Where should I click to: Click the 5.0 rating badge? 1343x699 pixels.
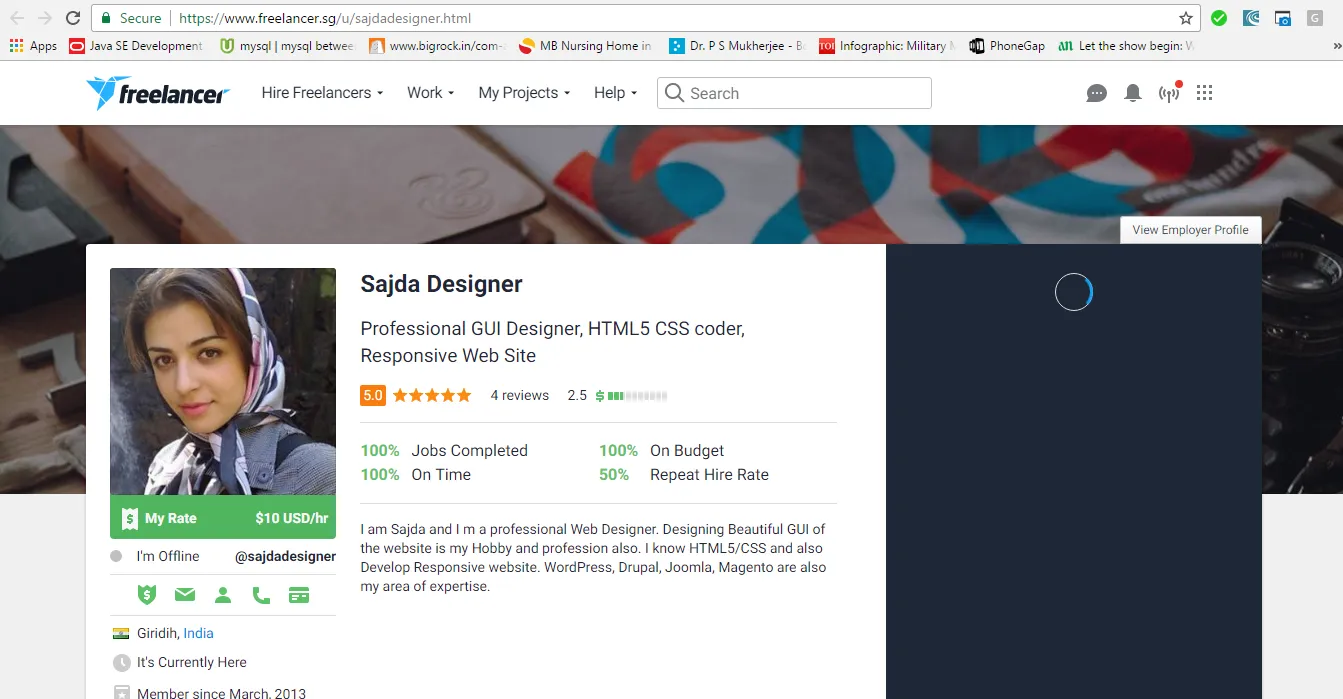tap(372, 395)
